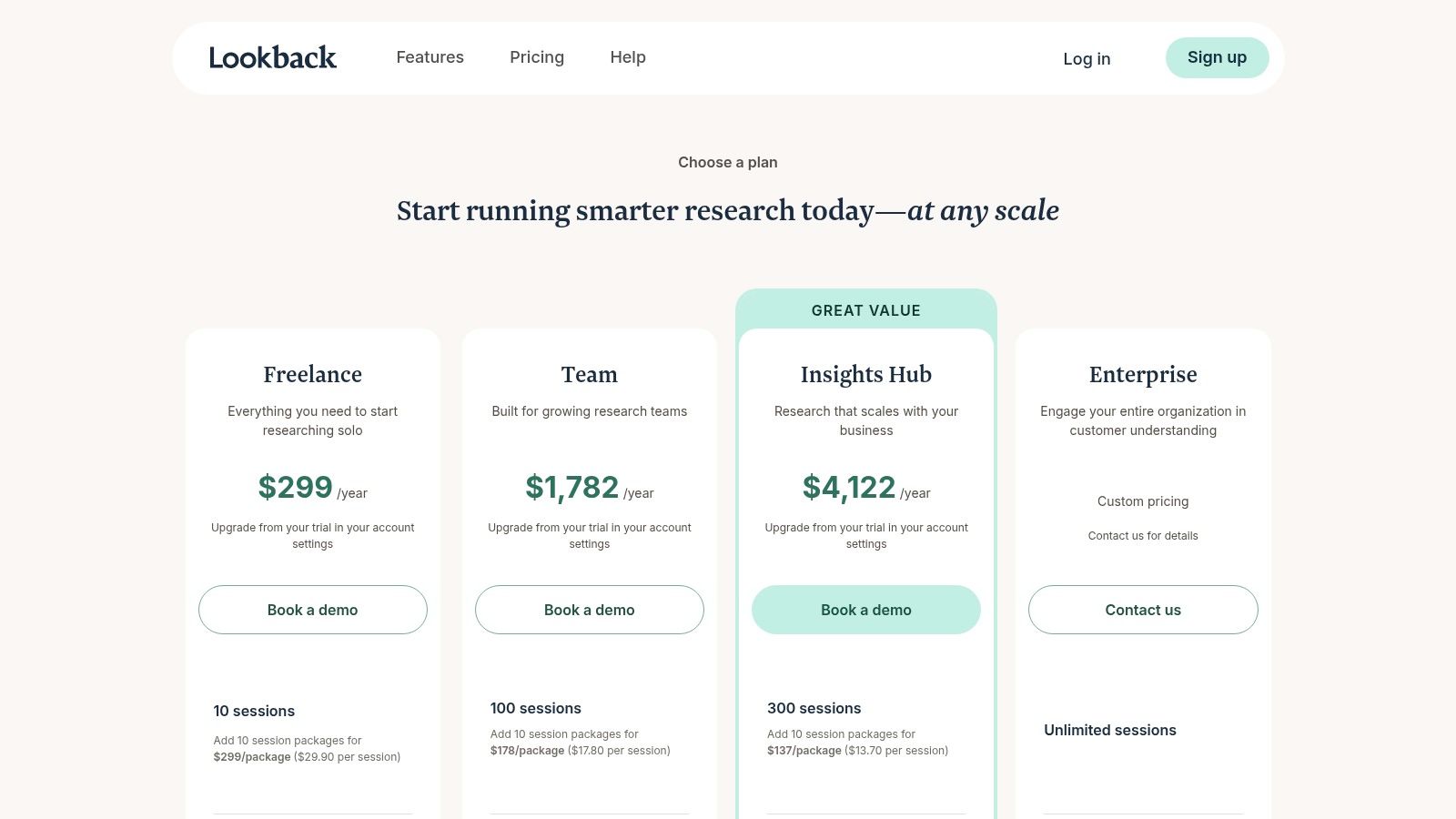Click the $4,122 /year price
The image size is (1456, 819).
click(x=866, y=488)
